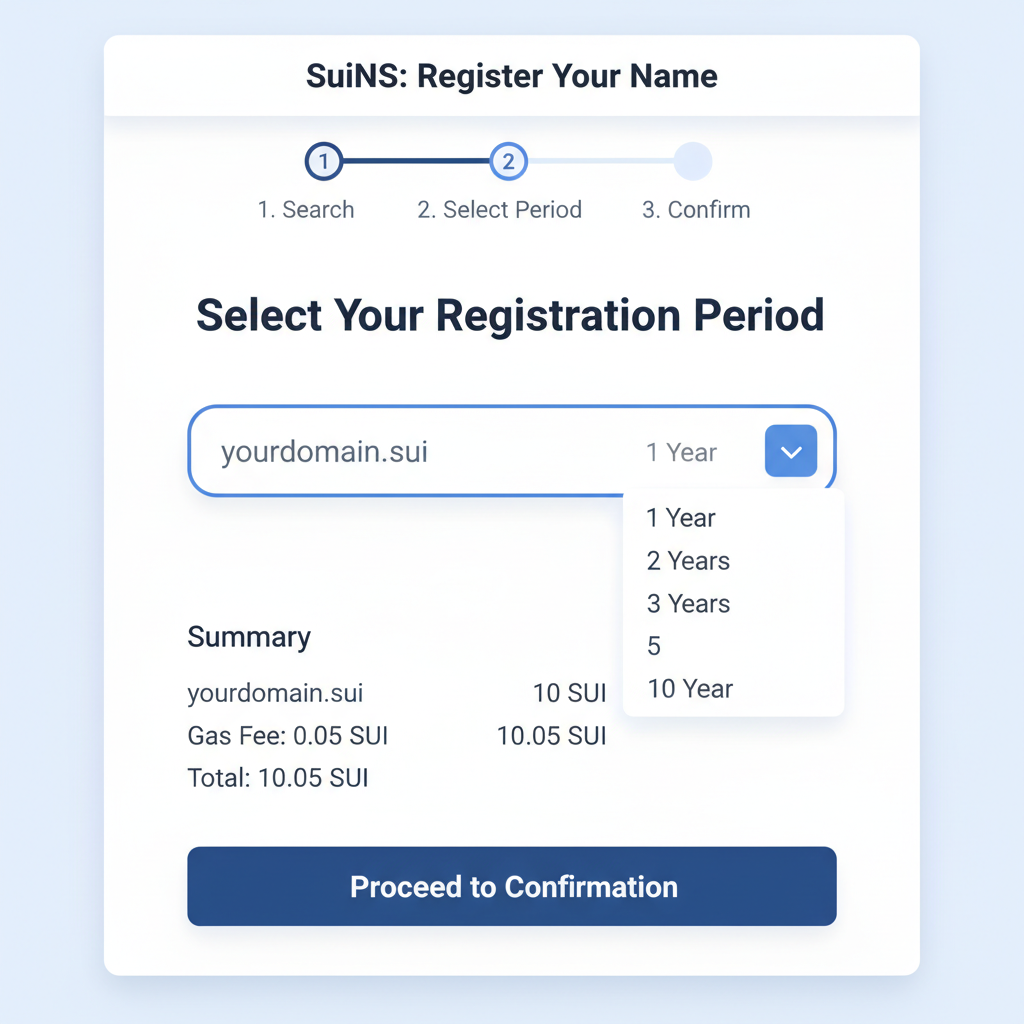This screenshot has height=1024, width=1024.
Task: Click the filled progress line between step 1 and 2
Action: [x=415, y=161]
